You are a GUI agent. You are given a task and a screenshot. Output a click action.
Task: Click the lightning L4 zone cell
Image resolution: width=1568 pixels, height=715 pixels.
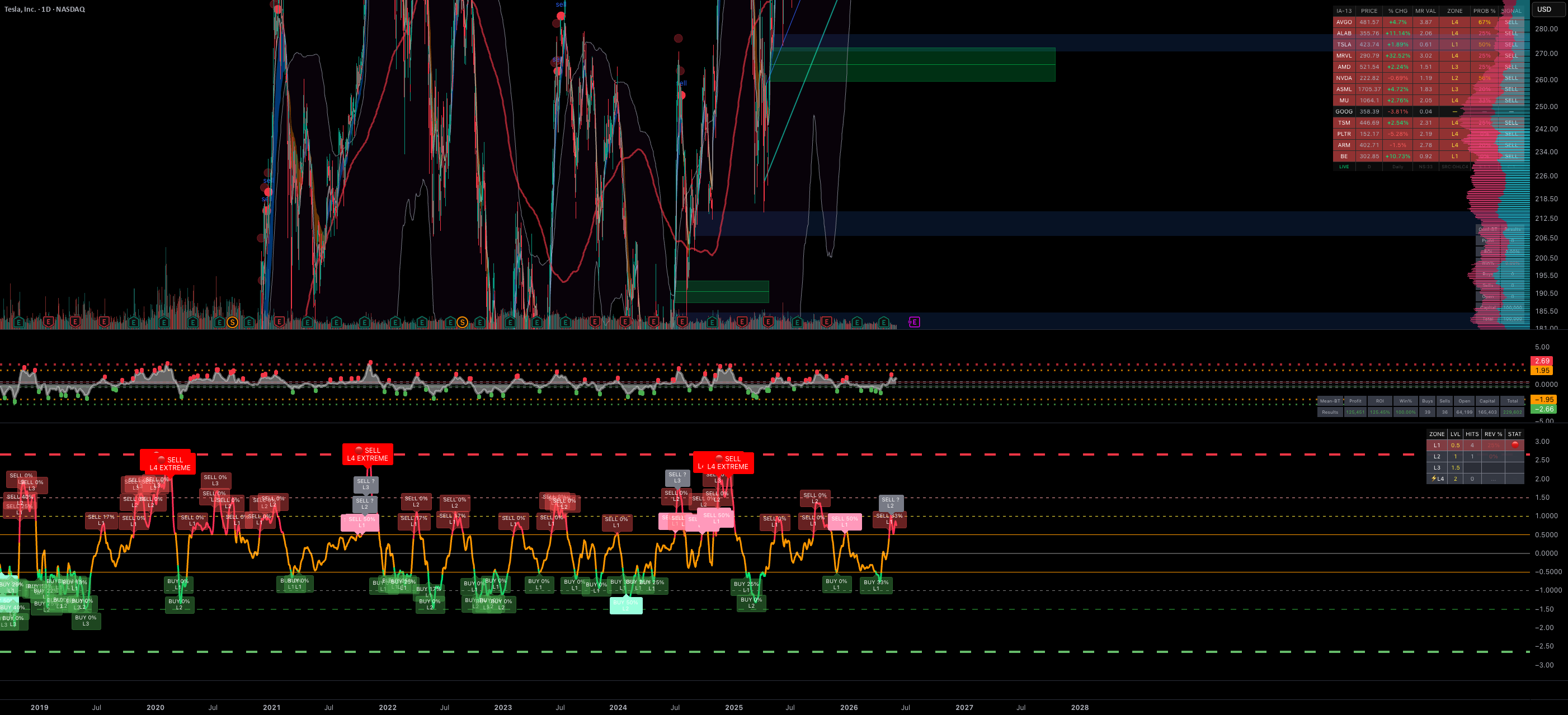coord(1437,479)
